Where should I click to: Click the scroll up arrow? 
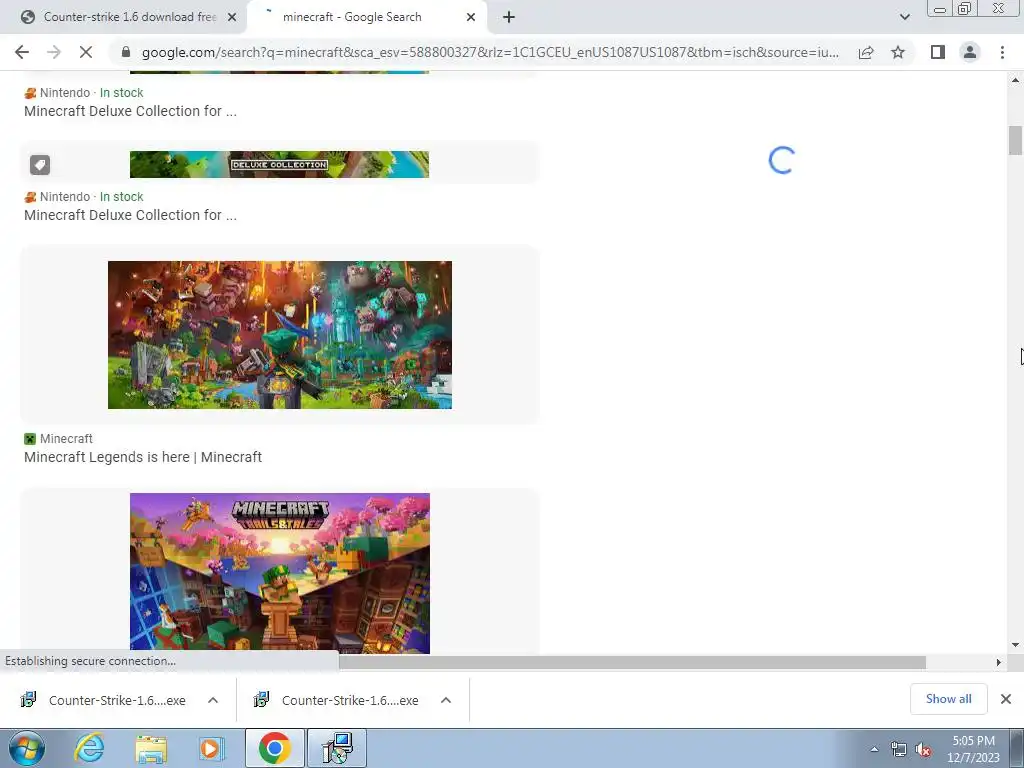tap(1015, 80)
